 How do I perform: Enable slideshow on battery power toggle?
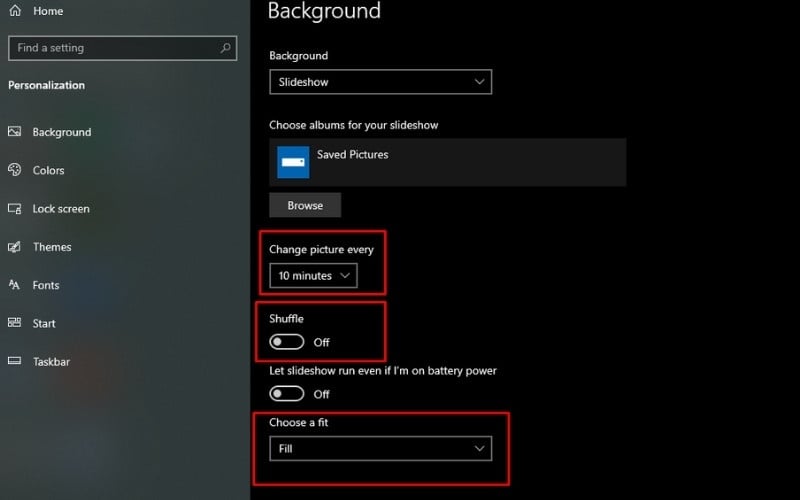pyautogui.click(x=286, y=394)
